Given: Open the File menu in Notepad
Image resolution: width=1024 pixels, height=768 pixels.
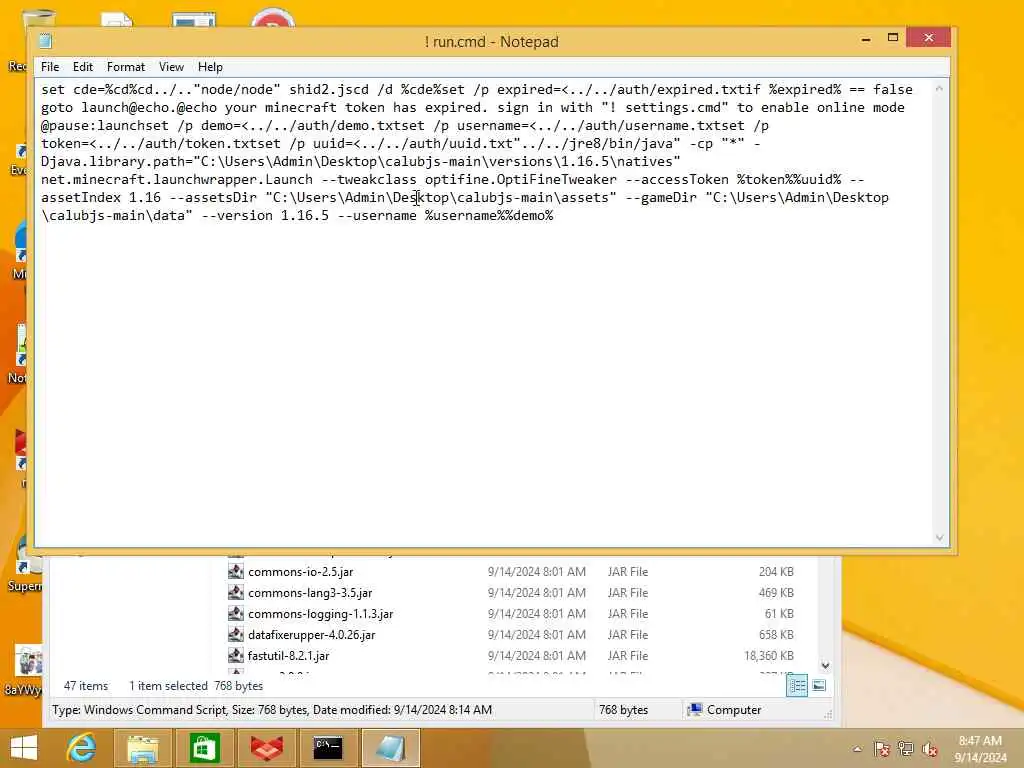Looking at the screenshot, I should coord(50,67).
